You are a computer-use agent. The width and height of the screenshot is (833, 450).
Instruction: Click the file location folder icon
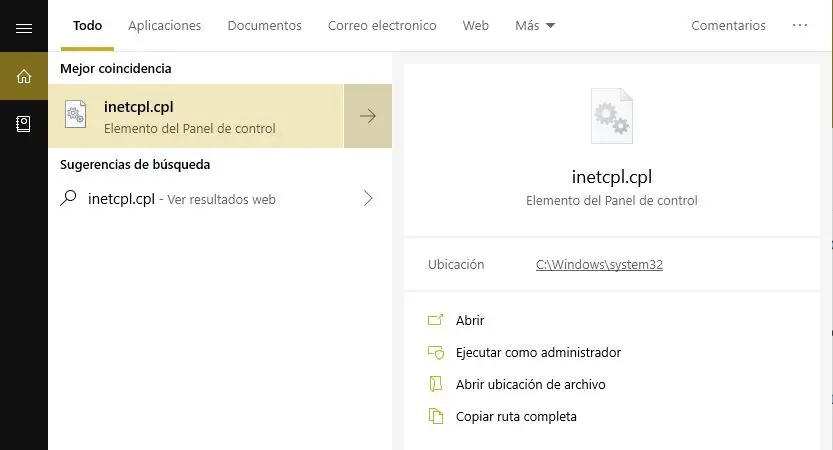pyautogui.click(x=435, y=385)
